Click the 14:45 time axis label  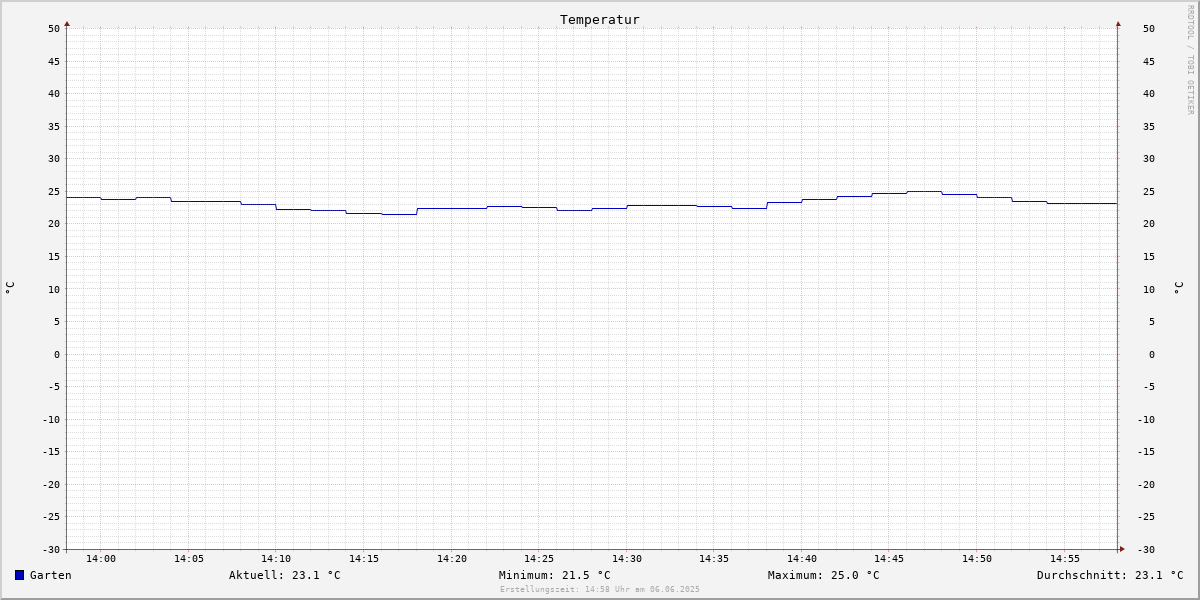pyautogui.click(x=889, y=558)
